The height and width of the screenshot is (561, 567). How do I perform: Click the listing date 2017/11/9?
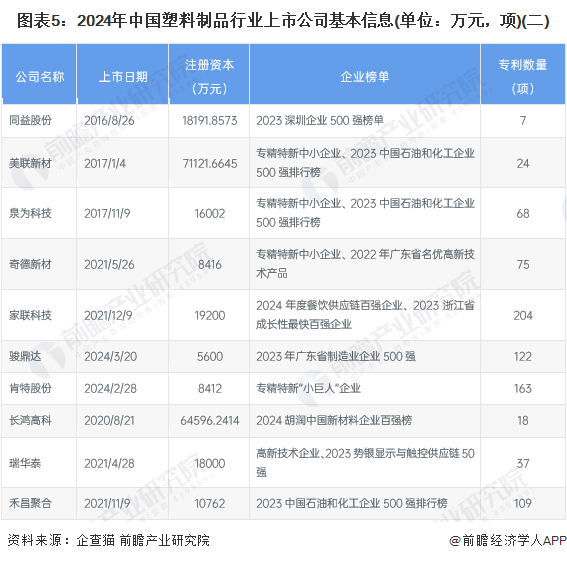click(x=107, y=213)
